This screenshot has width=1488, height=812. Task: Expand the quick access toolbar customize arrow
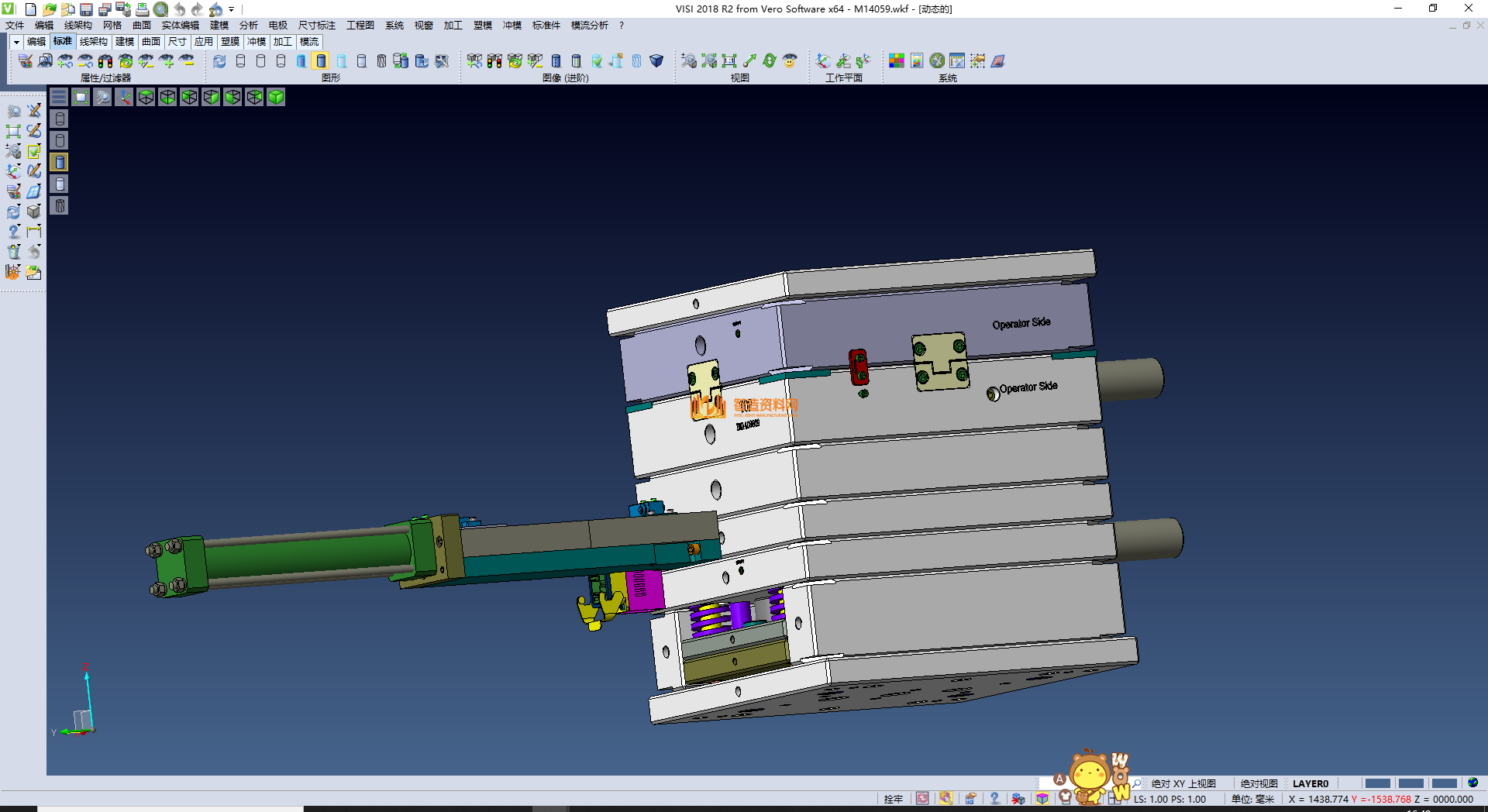231,9
